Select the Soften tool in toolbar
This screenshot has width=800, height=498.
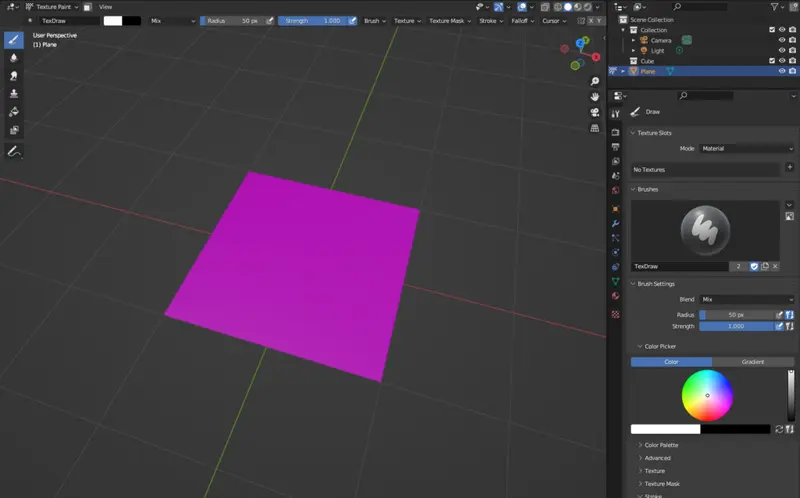point(14,58)
